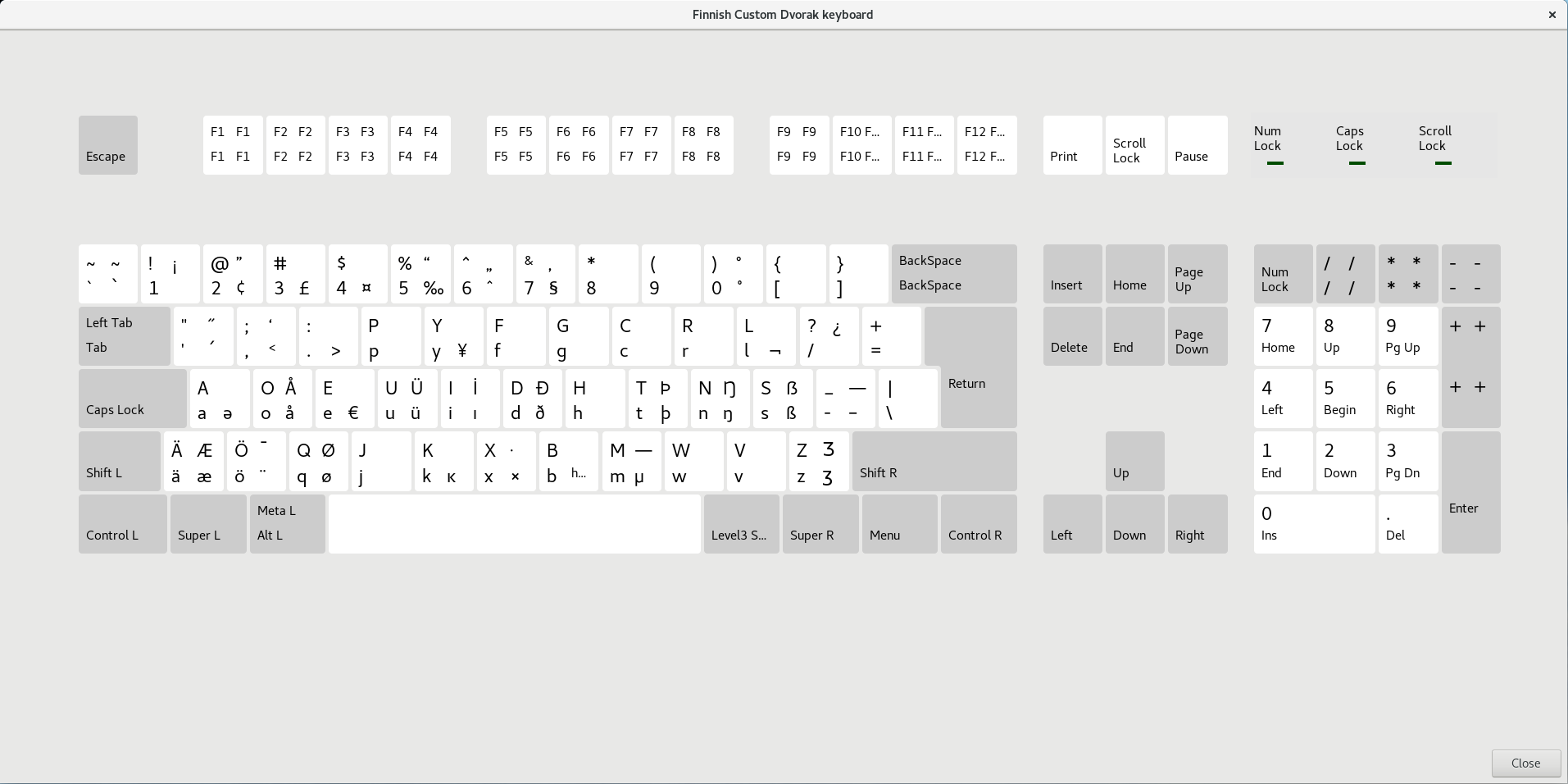1568x784 pixels.
Task: Click the keypad slash divide key
Action: (x=1346, y=274)
